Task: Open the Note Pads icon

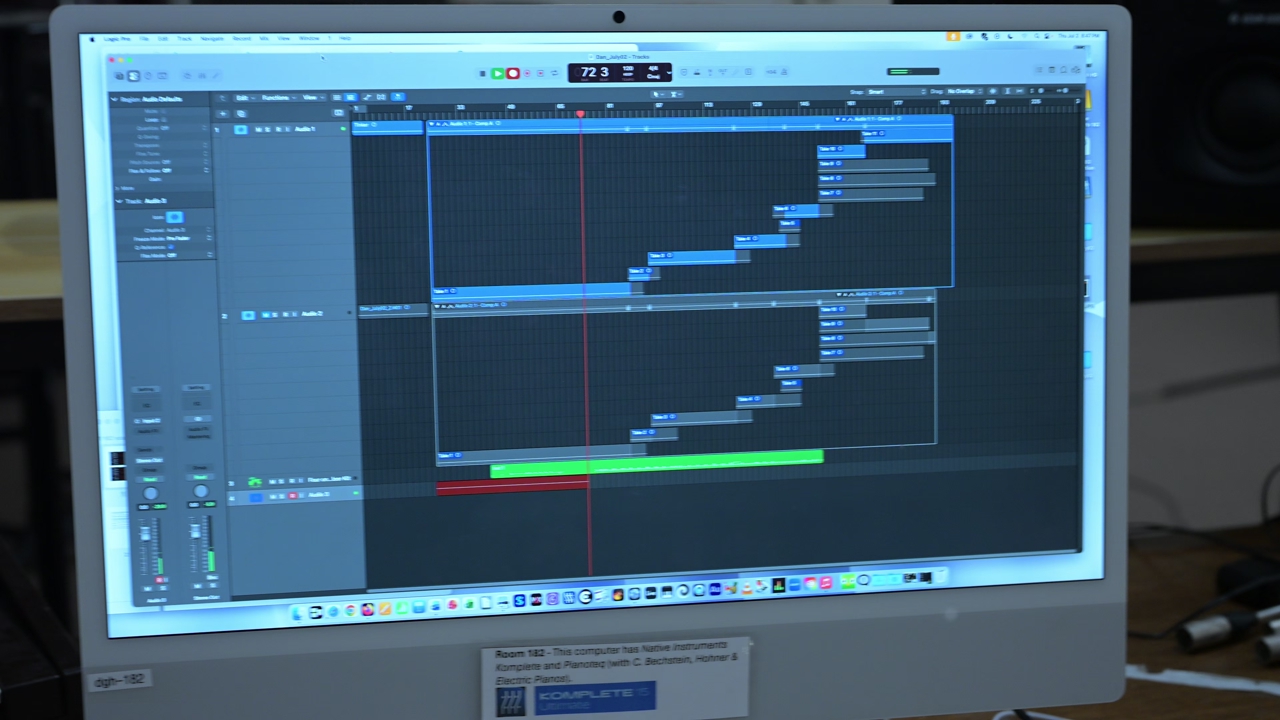Action: (x=1052, y=70)
